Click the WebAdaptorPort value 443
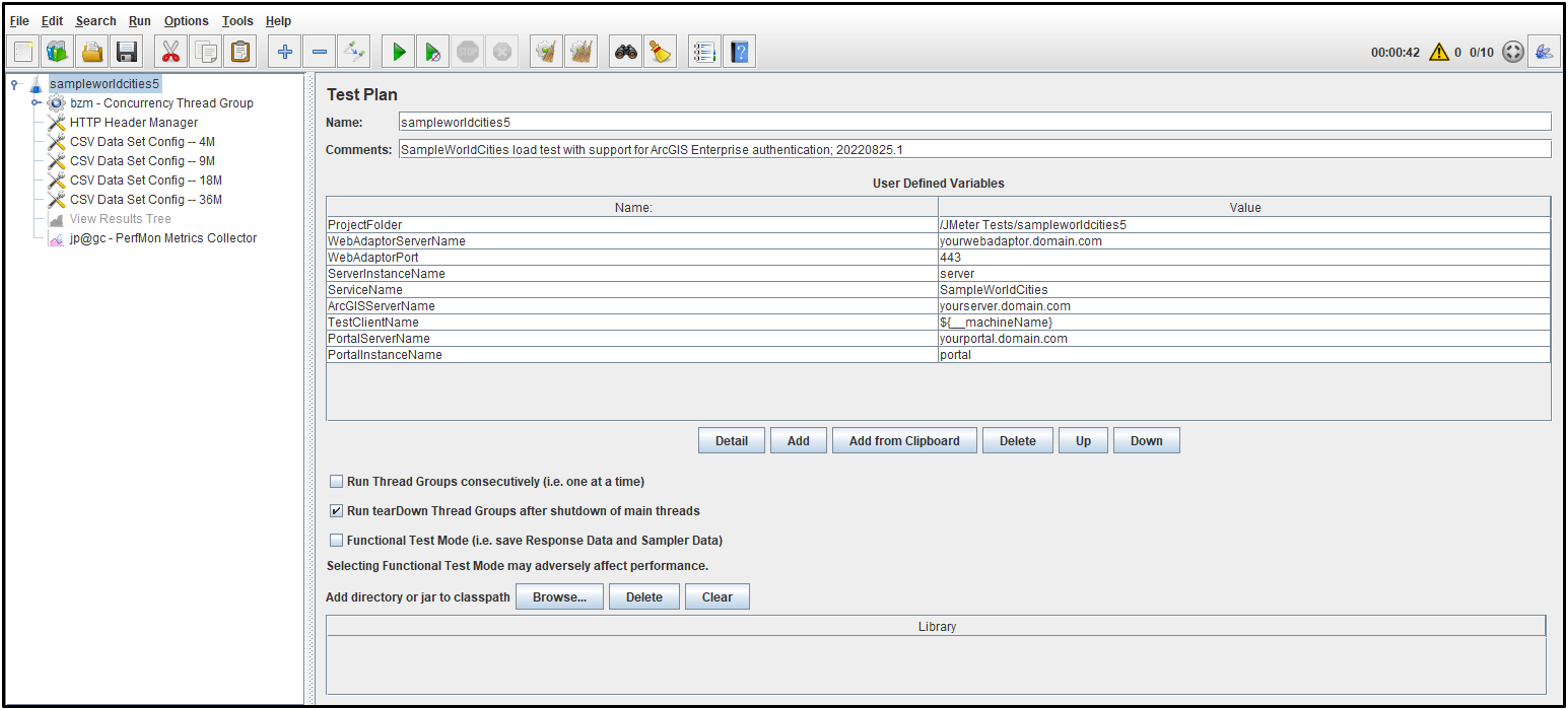The image size is (1568, 710). coord(1244,257)
